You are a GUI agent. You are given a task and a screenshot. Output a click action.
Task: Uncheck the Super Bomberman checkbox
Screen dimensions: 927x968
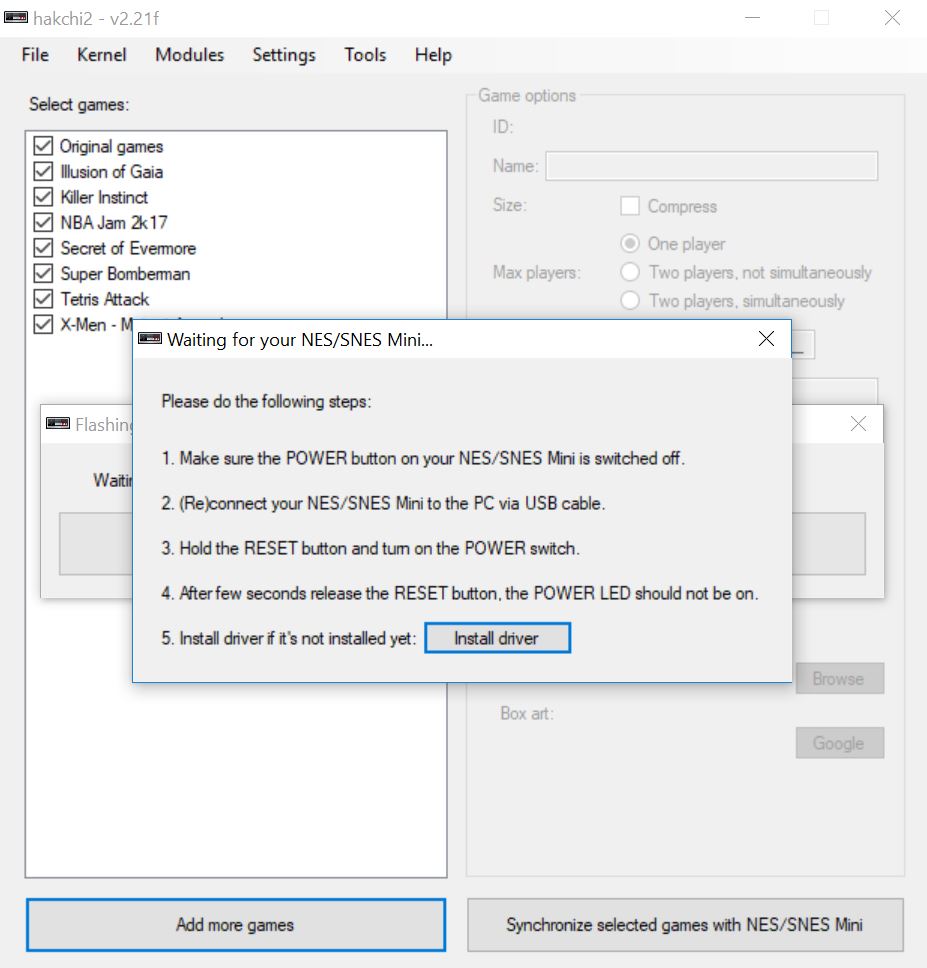(43, 273)
